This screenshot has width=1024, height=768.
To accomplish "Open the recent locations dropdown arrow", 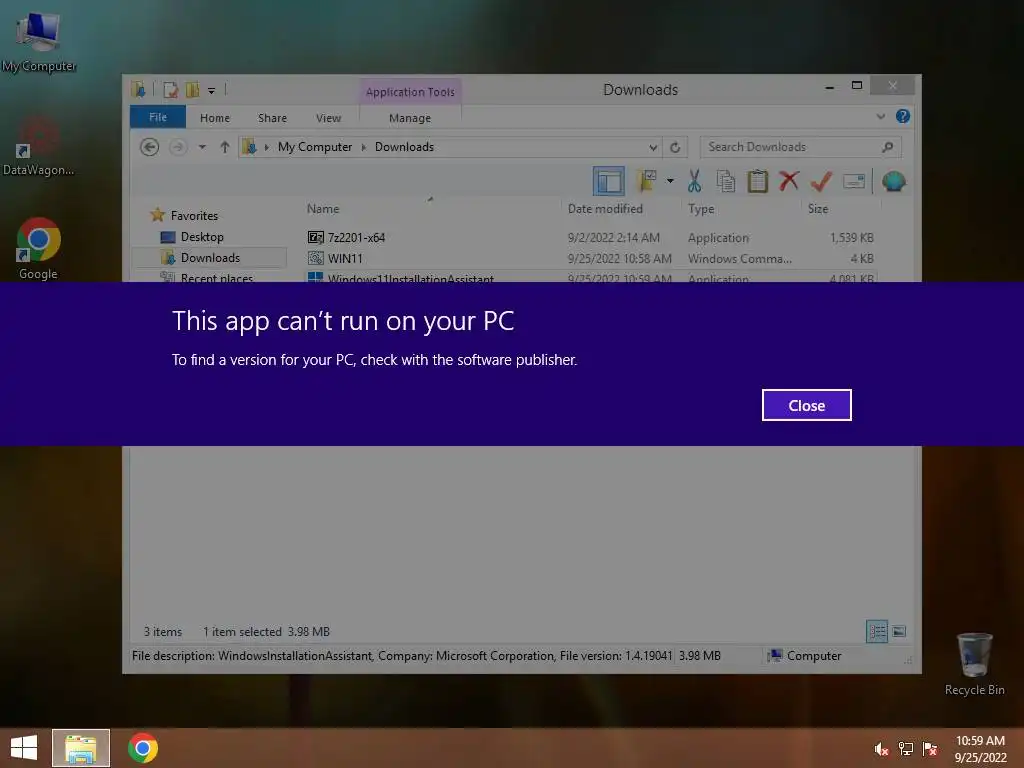I will tap(202, 147).
